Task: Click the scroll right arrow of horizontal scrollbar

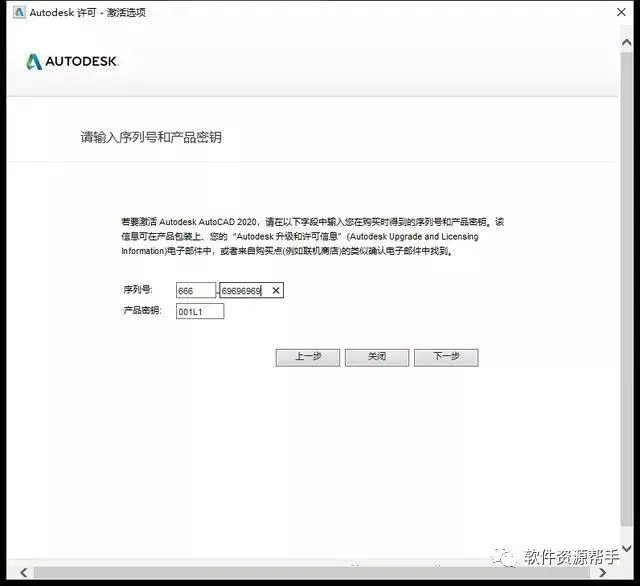Action: point(602,572)
